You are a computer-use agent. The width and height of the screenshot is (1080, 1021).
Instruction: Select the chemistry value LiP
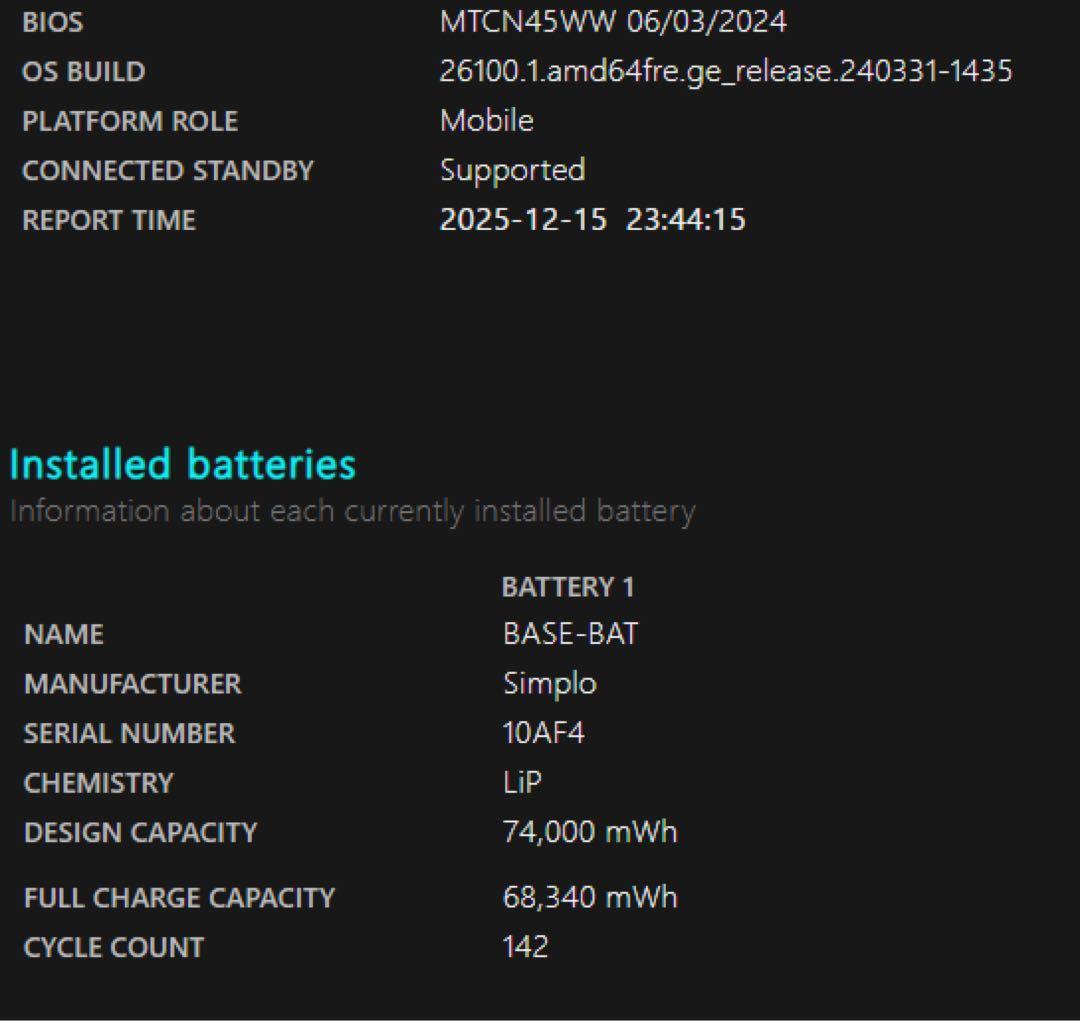click(521, 782)
